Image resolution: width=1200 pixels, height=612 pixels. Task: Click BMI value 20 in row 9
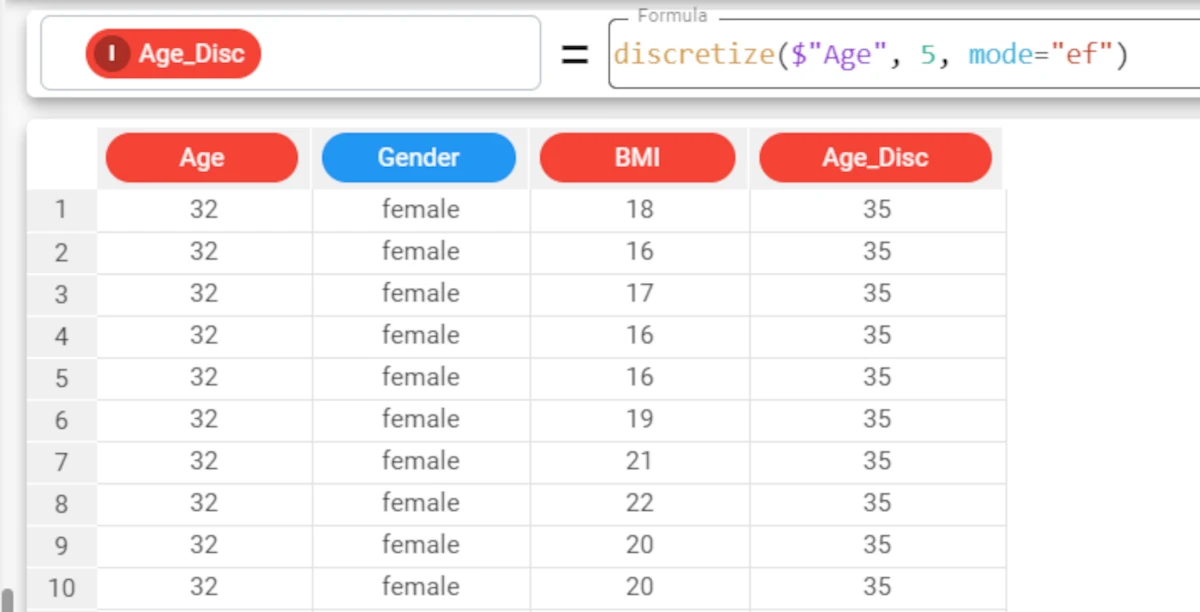click(640, 545)
